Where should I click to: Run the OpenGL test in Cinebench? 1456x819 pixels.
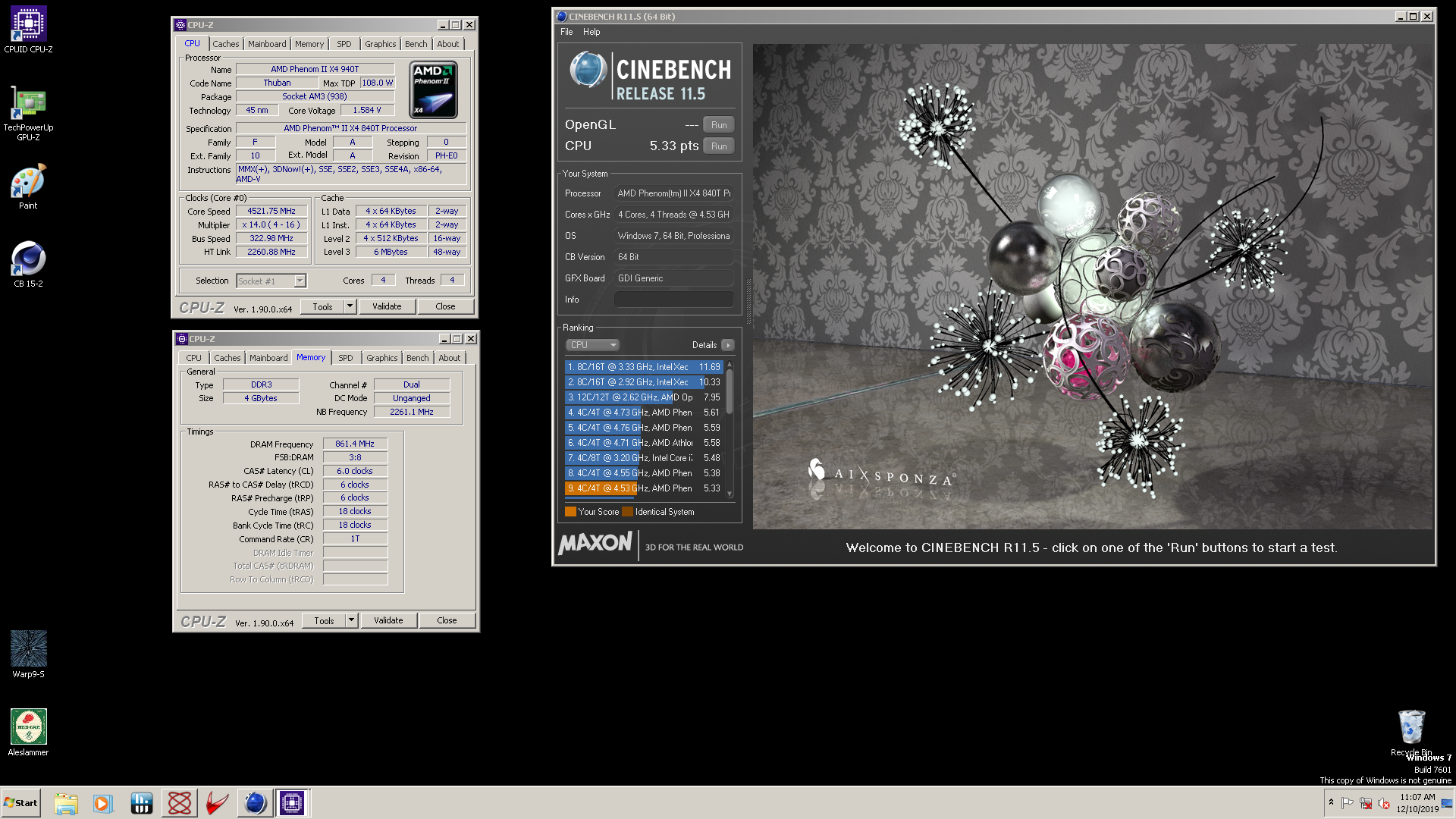(x=719, y=125)
